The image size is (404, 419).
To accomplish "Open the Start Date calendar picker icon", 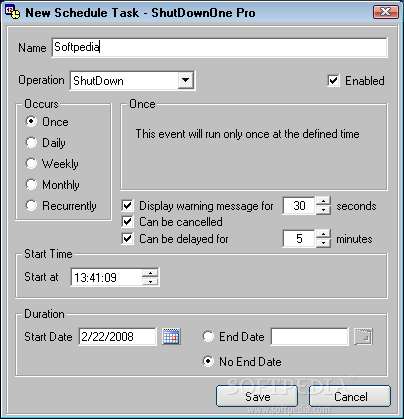I will pyautogui.click(x=171, y=336).
